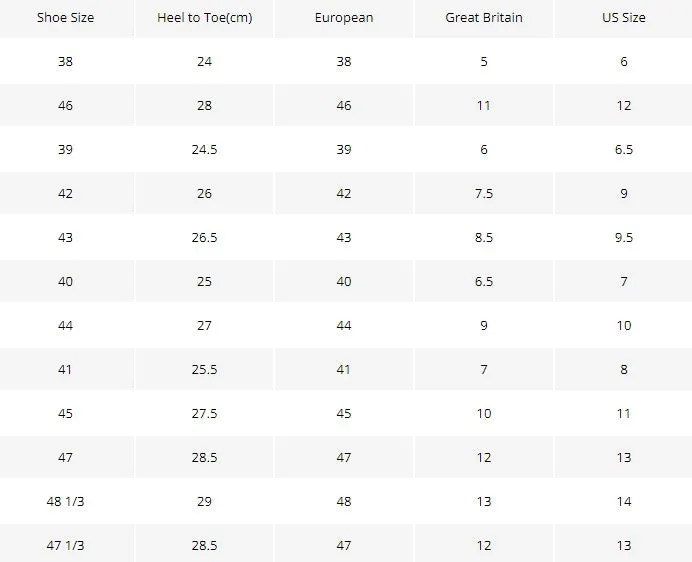
Task: Click the Heel to Toe(cm) header
Action: 204,18
